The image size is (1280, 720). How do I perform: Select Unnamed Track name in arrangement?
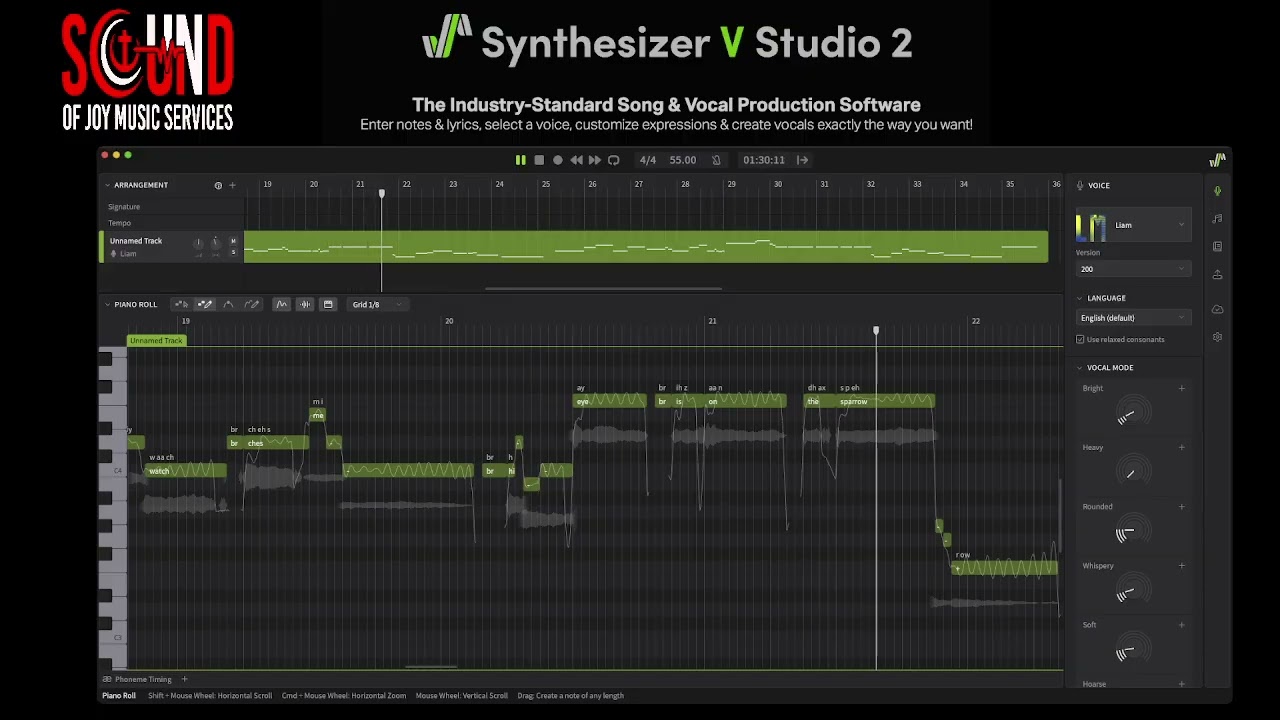136,241
